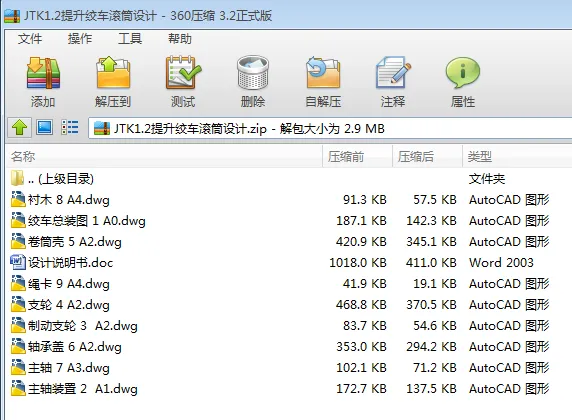Click the 1018.0 KB size value

tap(358, 263)
